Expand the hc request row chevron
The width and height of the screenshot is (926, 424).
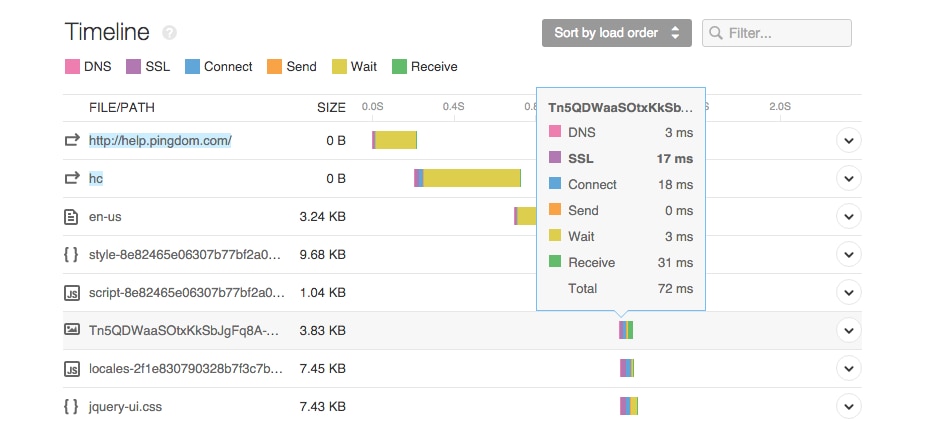(849, 178)
